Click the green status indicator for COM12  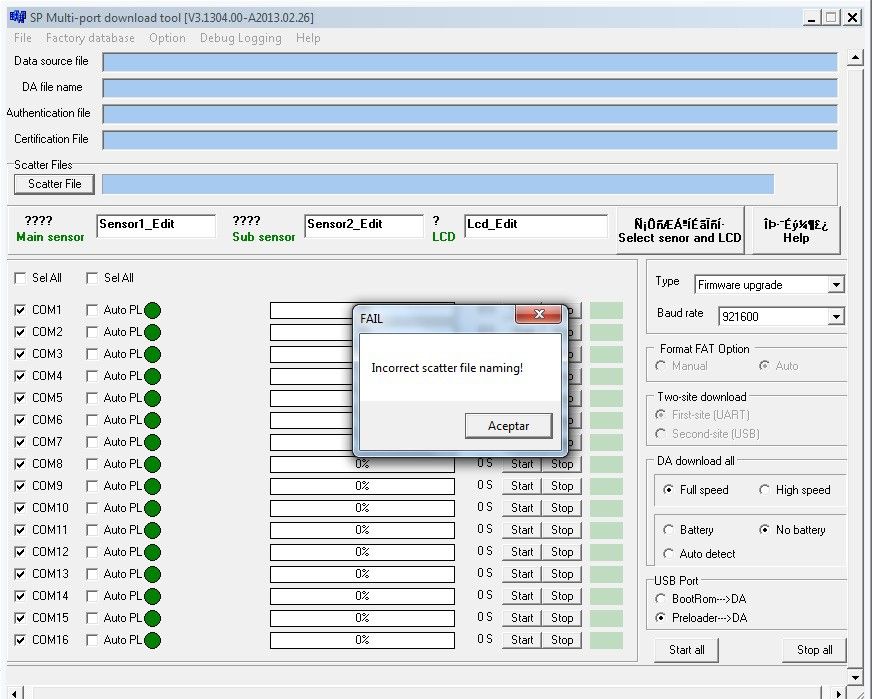click(152, 552)
